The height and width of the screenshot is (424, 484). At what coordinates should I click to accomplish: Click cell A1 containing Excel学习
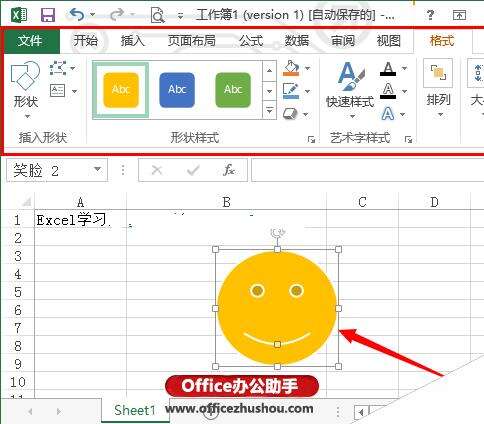click(x=80, y=220)
